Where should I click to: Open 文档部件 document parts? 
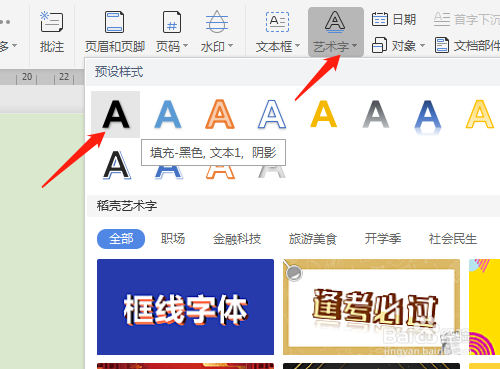467,45
